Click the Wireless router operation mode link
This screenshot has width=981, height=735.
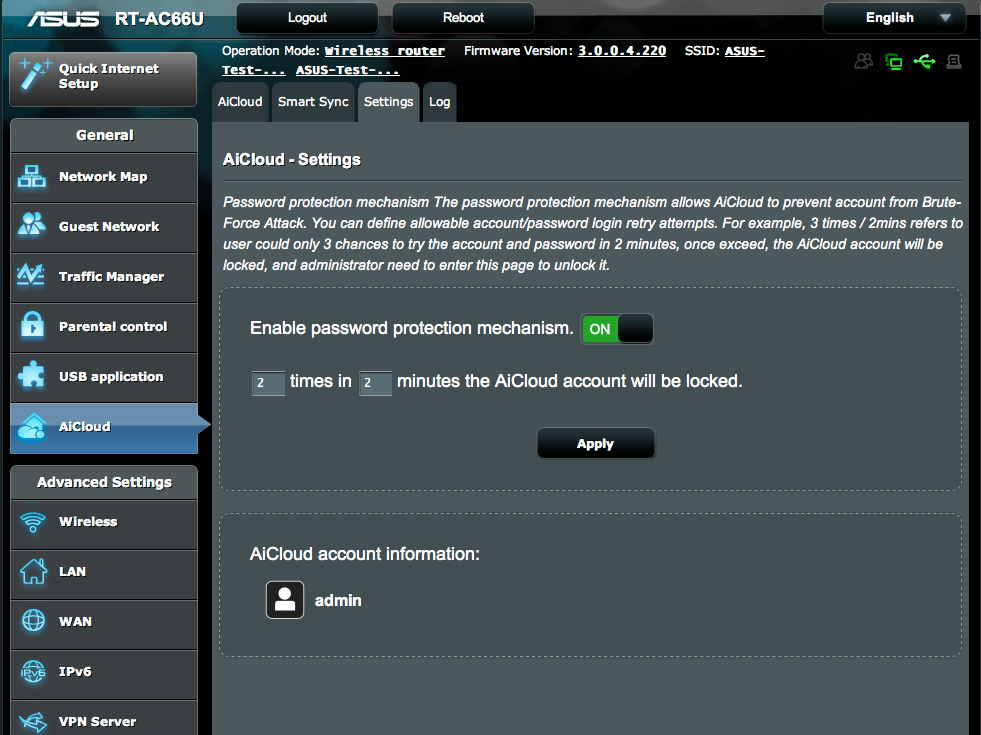coord(384,50)
